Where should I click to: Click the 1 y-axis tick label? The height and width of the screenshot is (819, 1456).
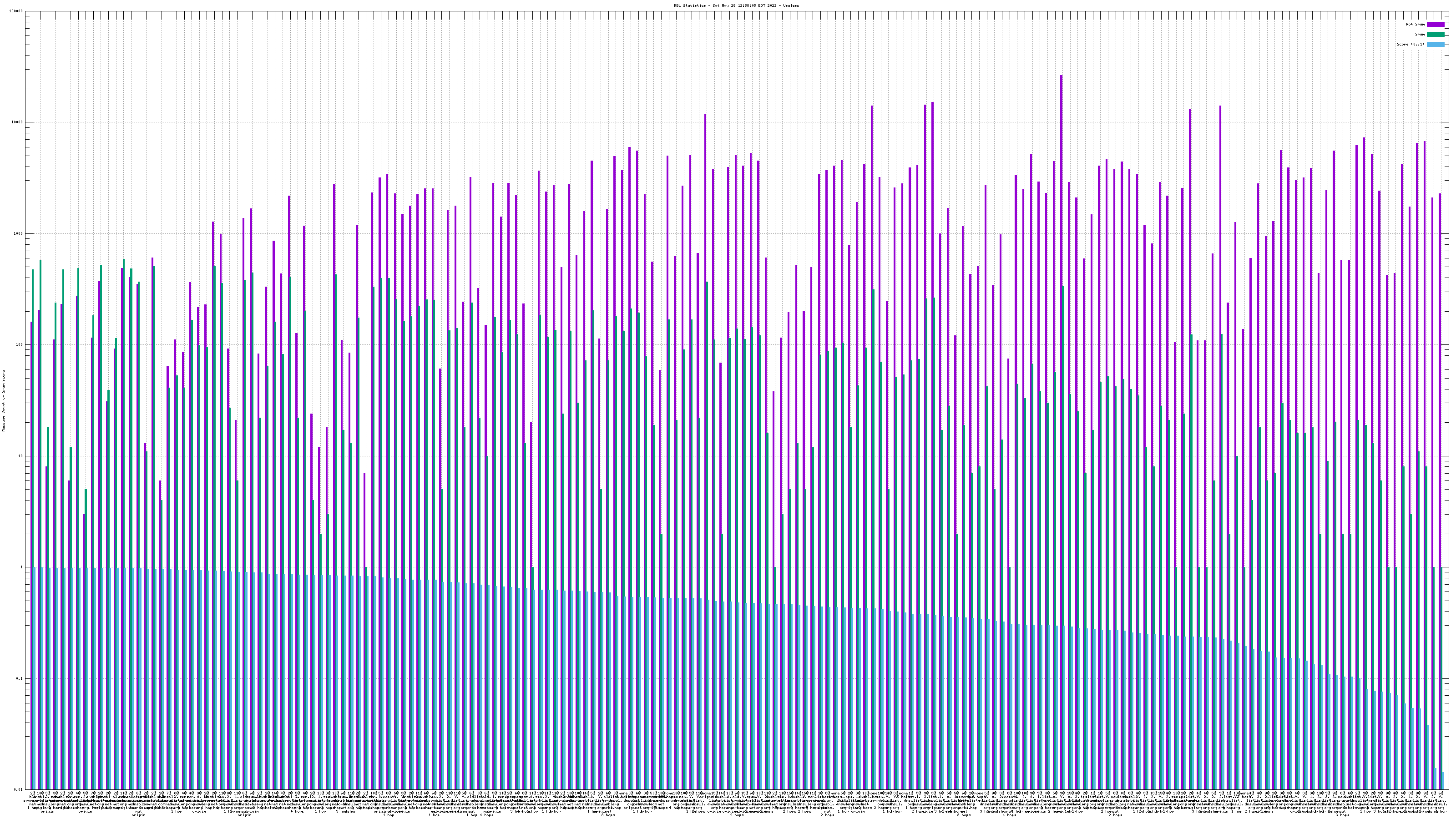point(22,567)
